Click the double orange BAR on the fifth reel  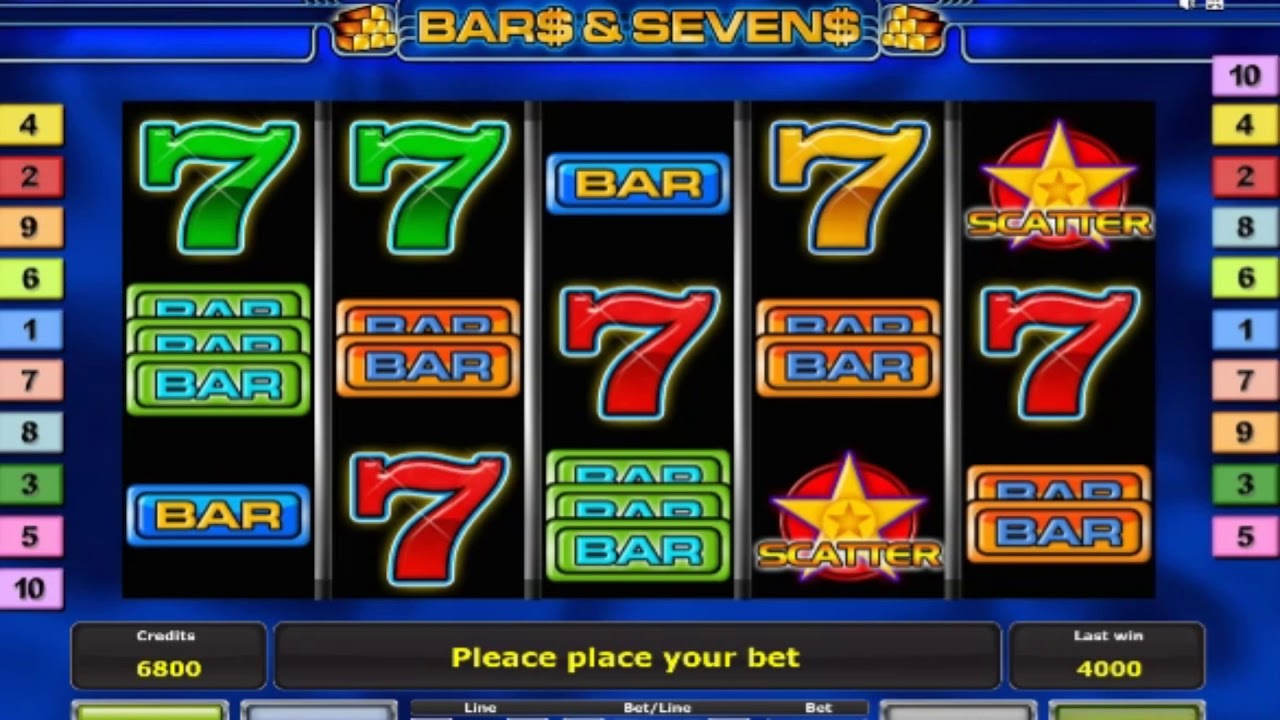click(x=1058, y=514)
